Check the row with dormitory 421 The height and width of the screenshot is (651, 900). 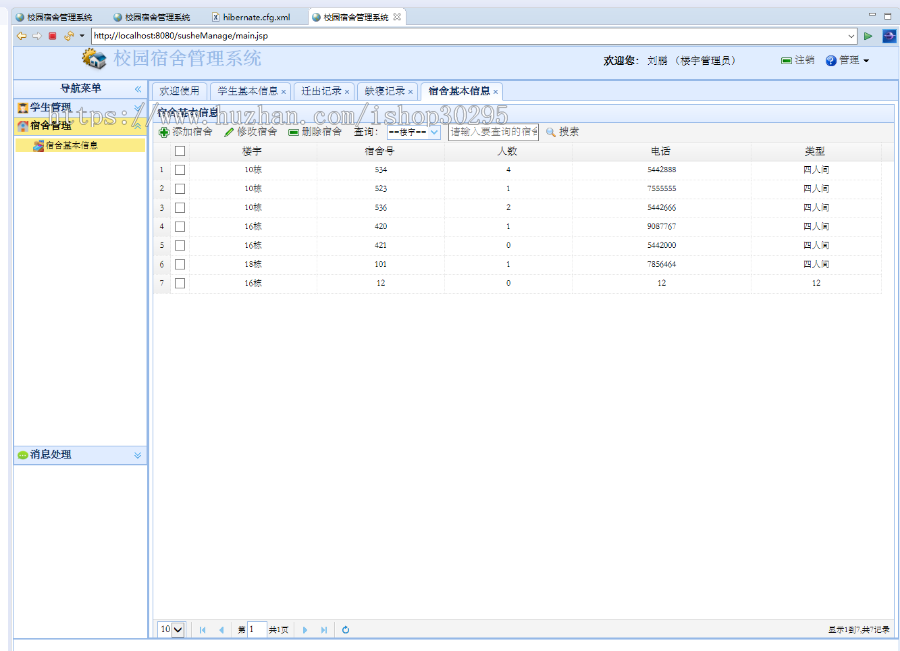click(x=180, y=246)
